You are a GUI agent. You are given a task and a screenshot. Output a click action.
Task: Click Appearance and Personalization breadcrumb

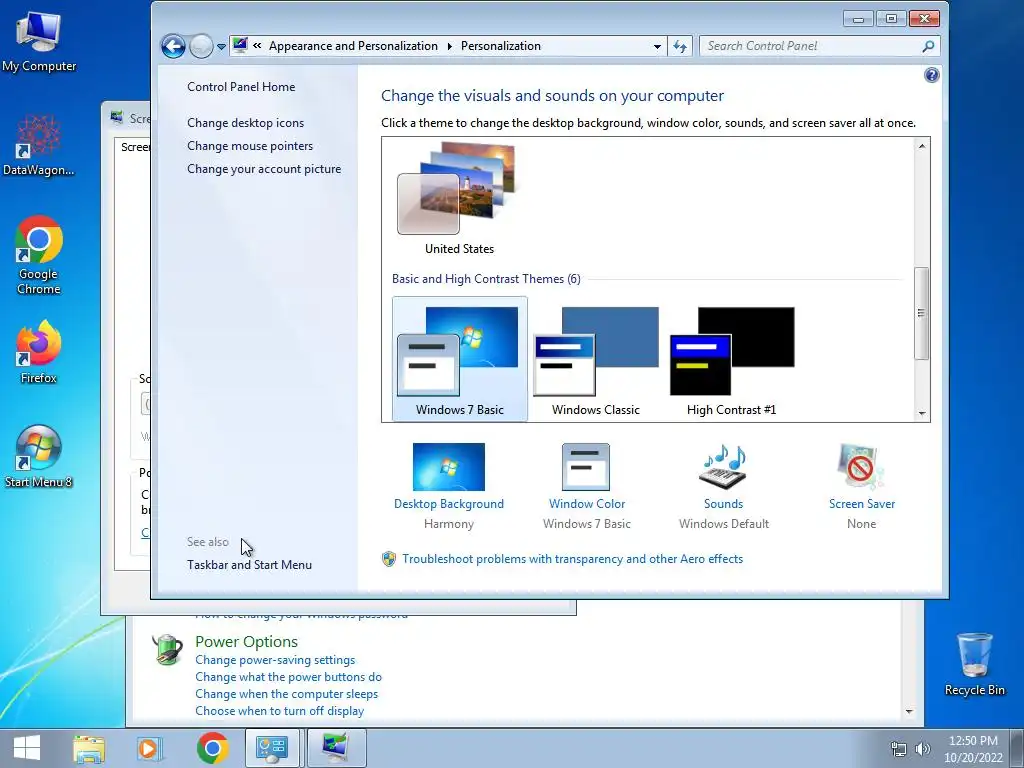click(353, 46)
